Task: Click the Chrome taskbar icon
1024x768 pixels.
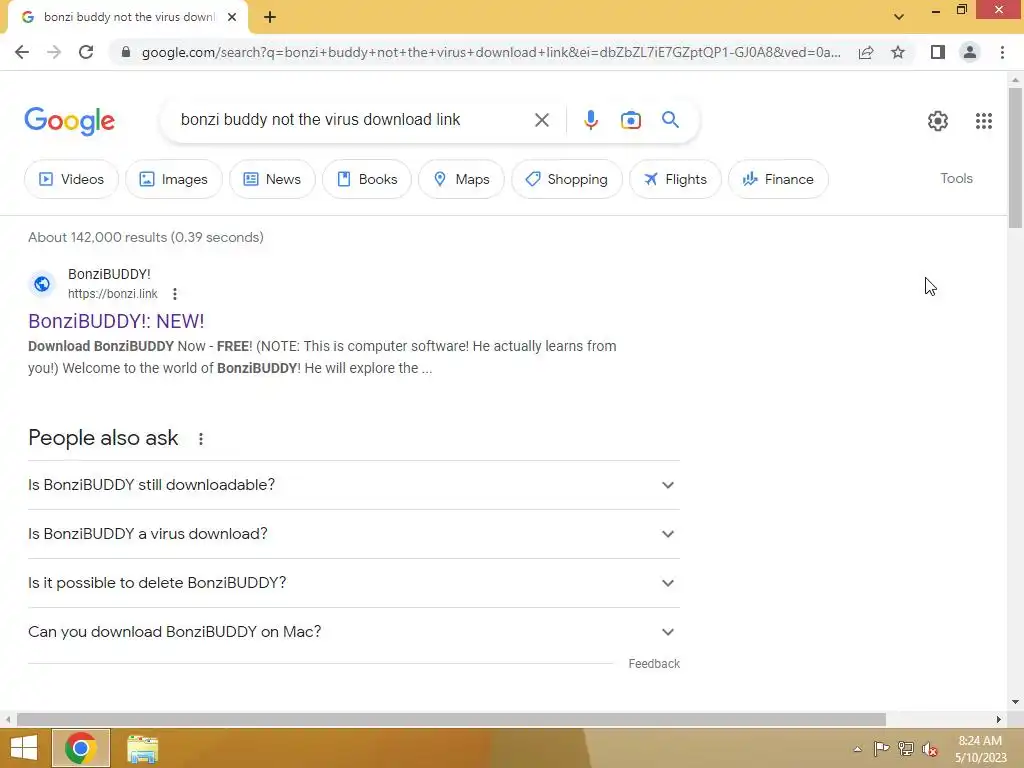Action: 81,748
